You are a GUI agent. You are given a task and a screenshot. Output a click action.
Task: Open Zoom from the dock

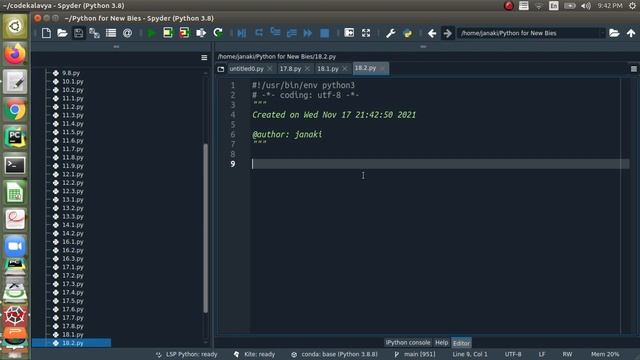pyautogui.click(x=15, y=246)
